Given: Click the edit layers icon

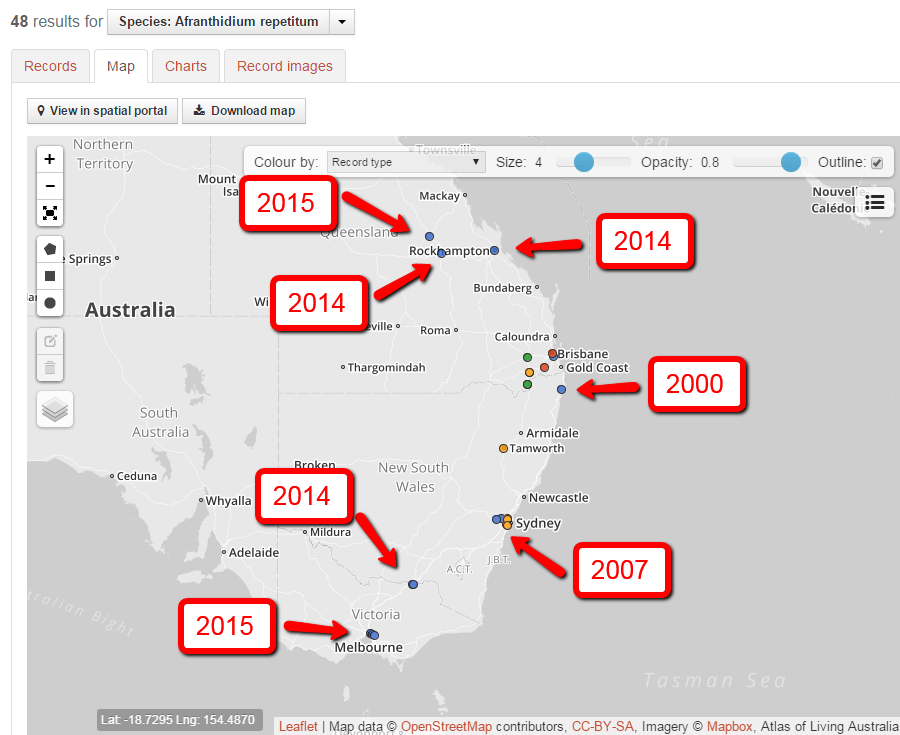Looking at the screenshot, I should tap(50, 341).
